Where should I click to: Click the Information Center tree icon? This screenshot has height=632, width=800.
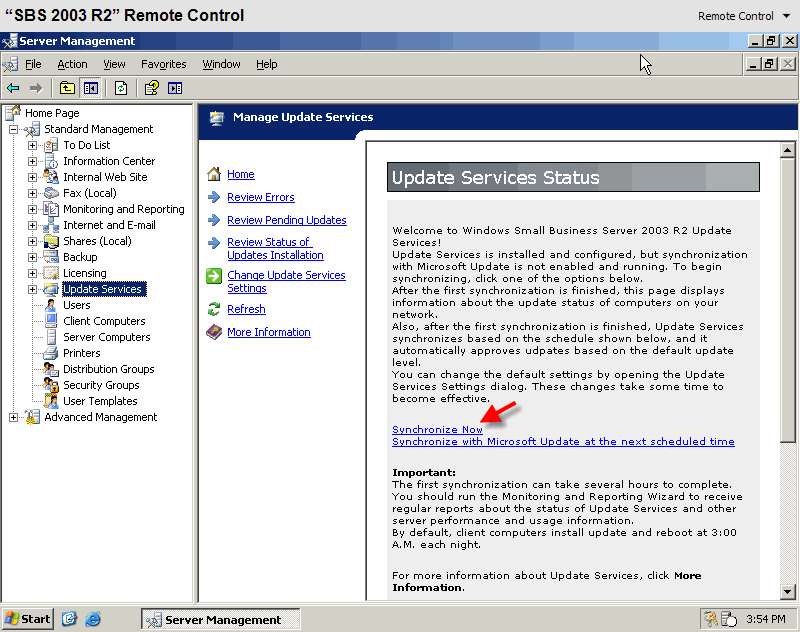click(51, 161)
